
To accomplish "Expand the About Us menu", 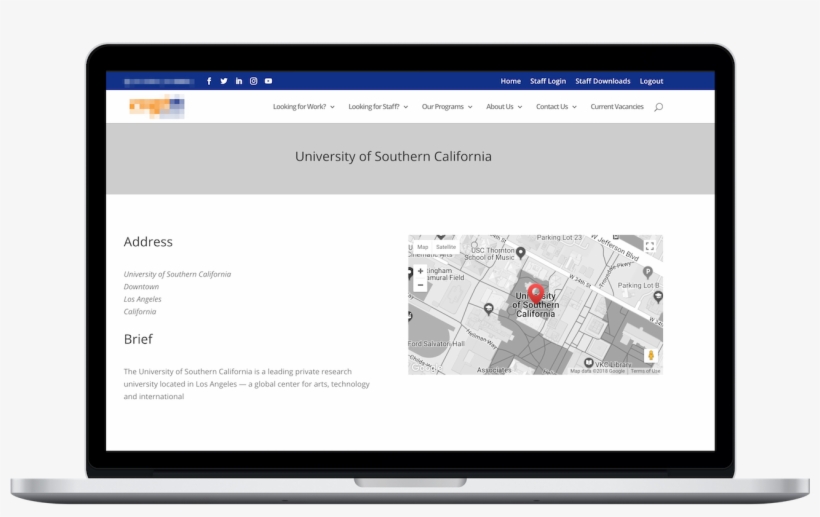I will coord(504,107).
